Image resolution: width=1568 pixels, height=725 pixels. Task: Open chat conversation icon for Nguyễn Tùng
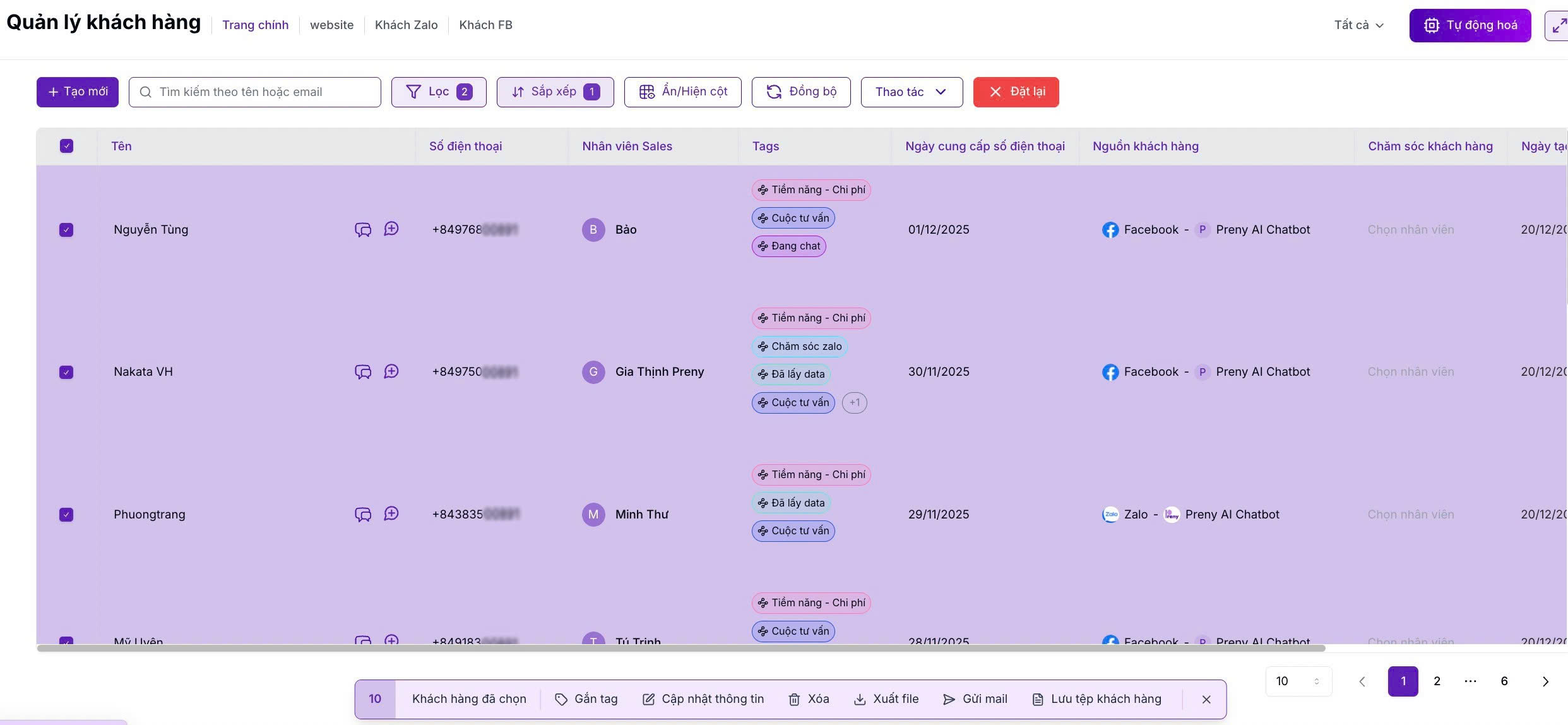pos(363,230)
